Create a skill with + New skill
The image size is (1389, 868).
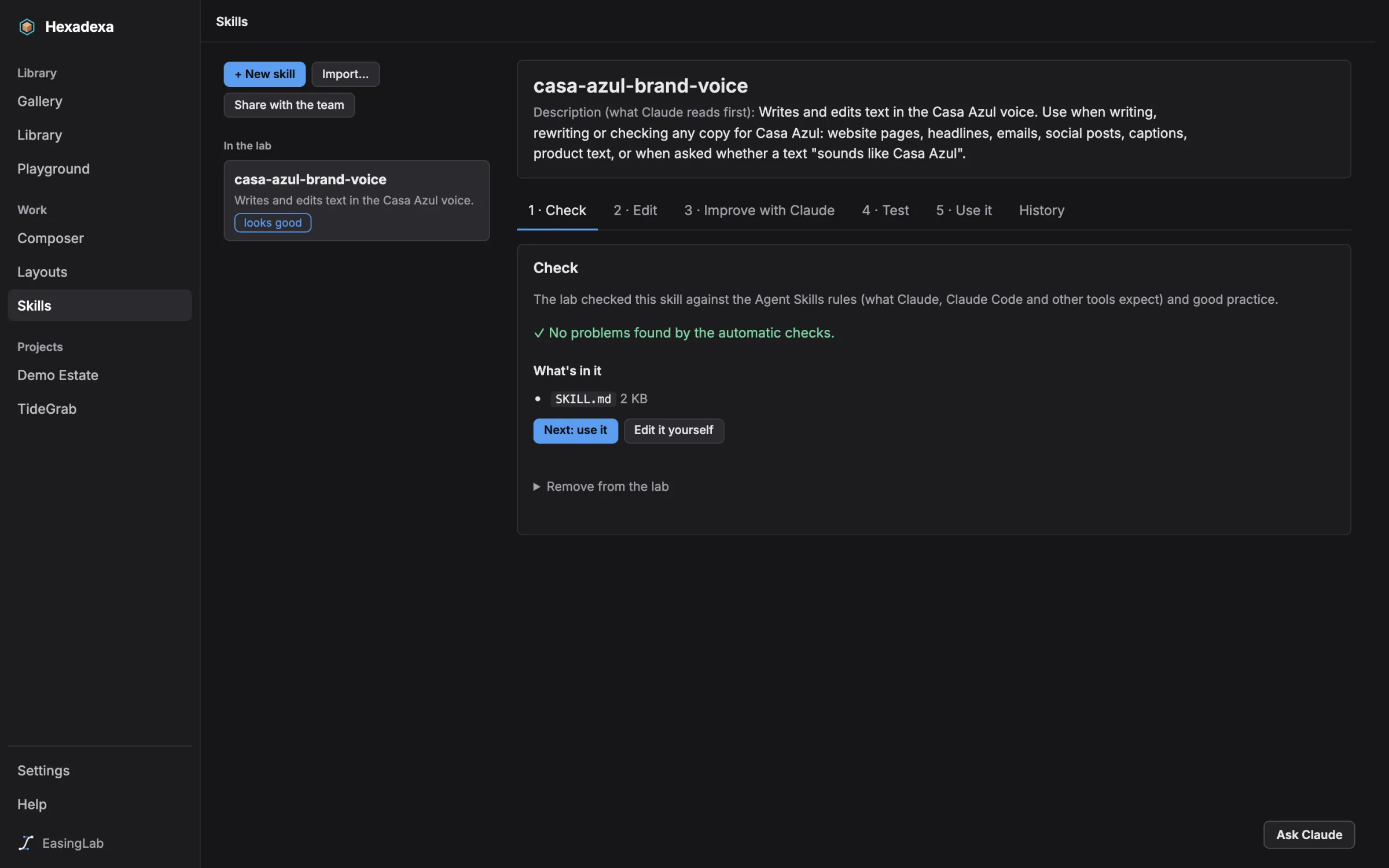[x=264, y=74]
